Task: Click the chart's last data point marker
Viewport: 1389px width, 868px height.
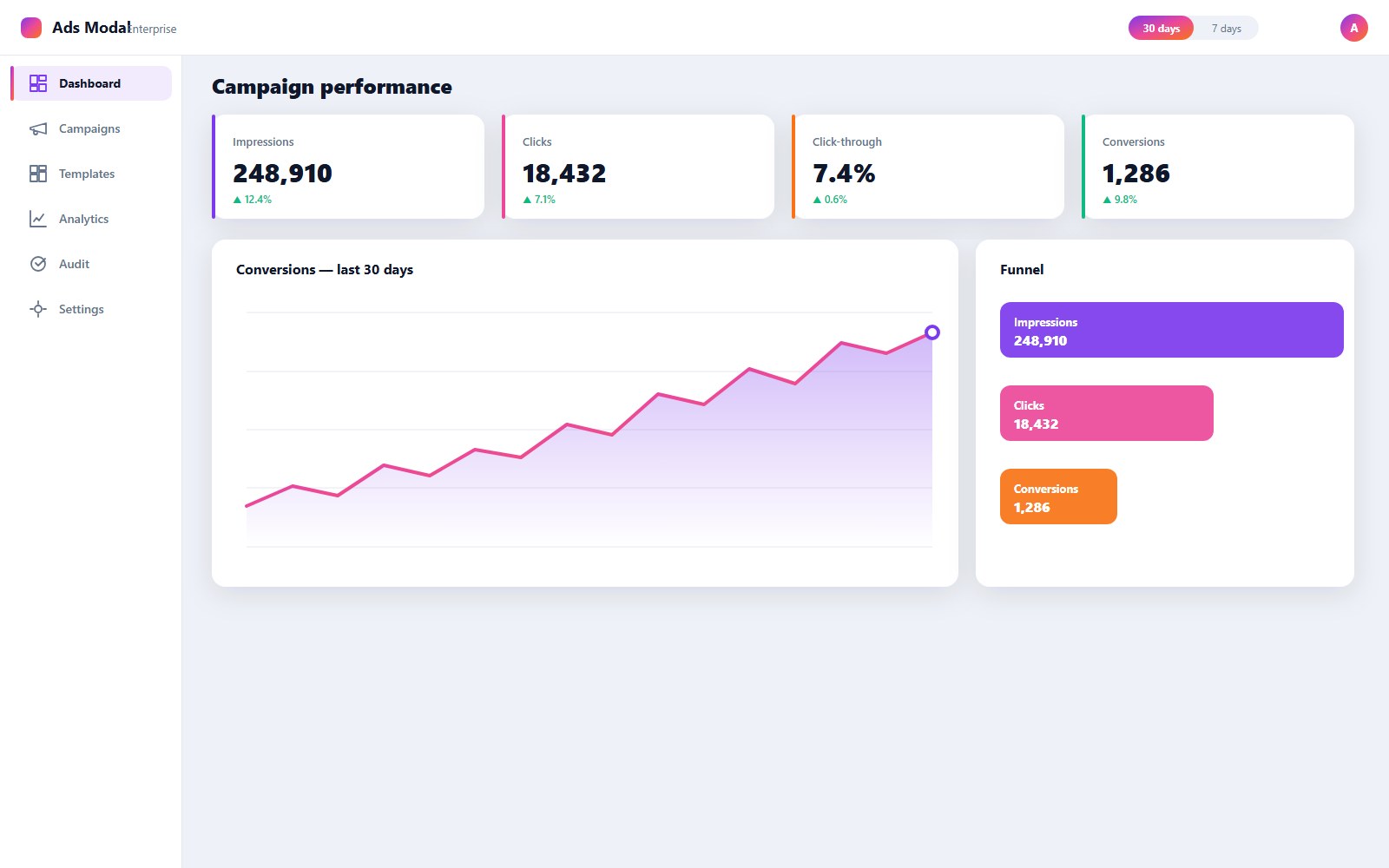Action: tap(932, 332)
